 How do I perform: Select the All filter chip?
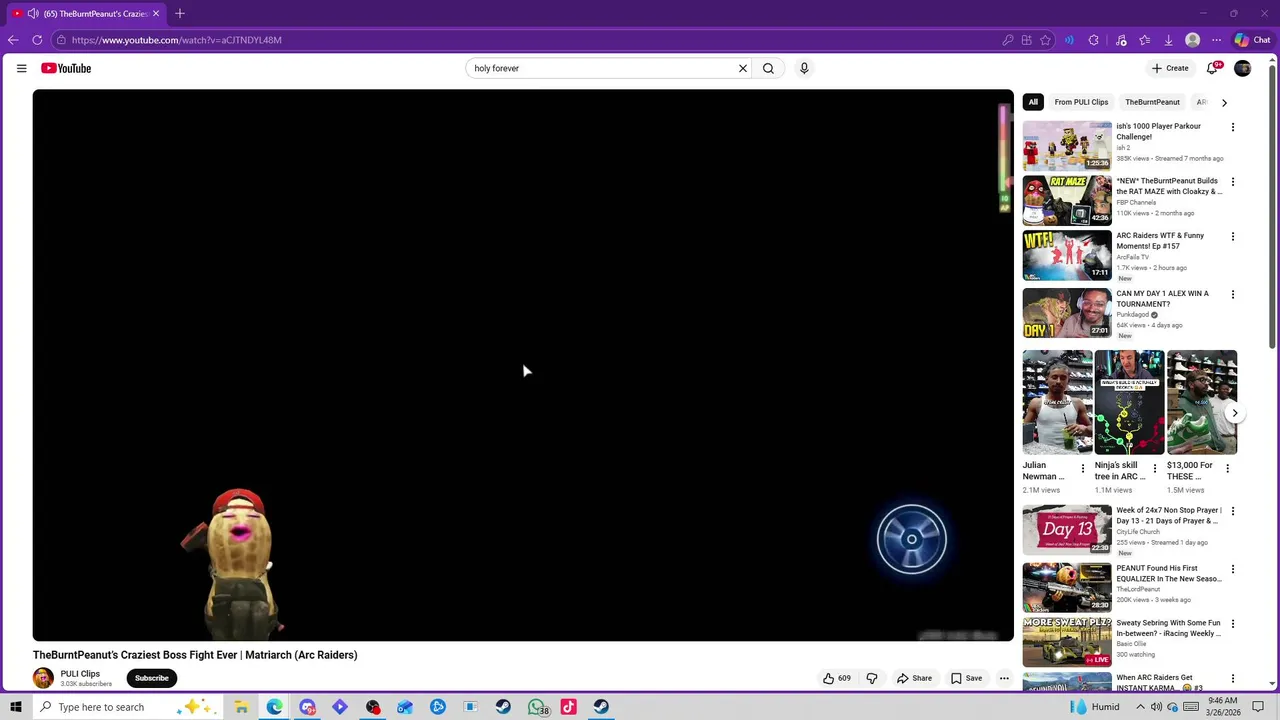[x=1033, y=102]
